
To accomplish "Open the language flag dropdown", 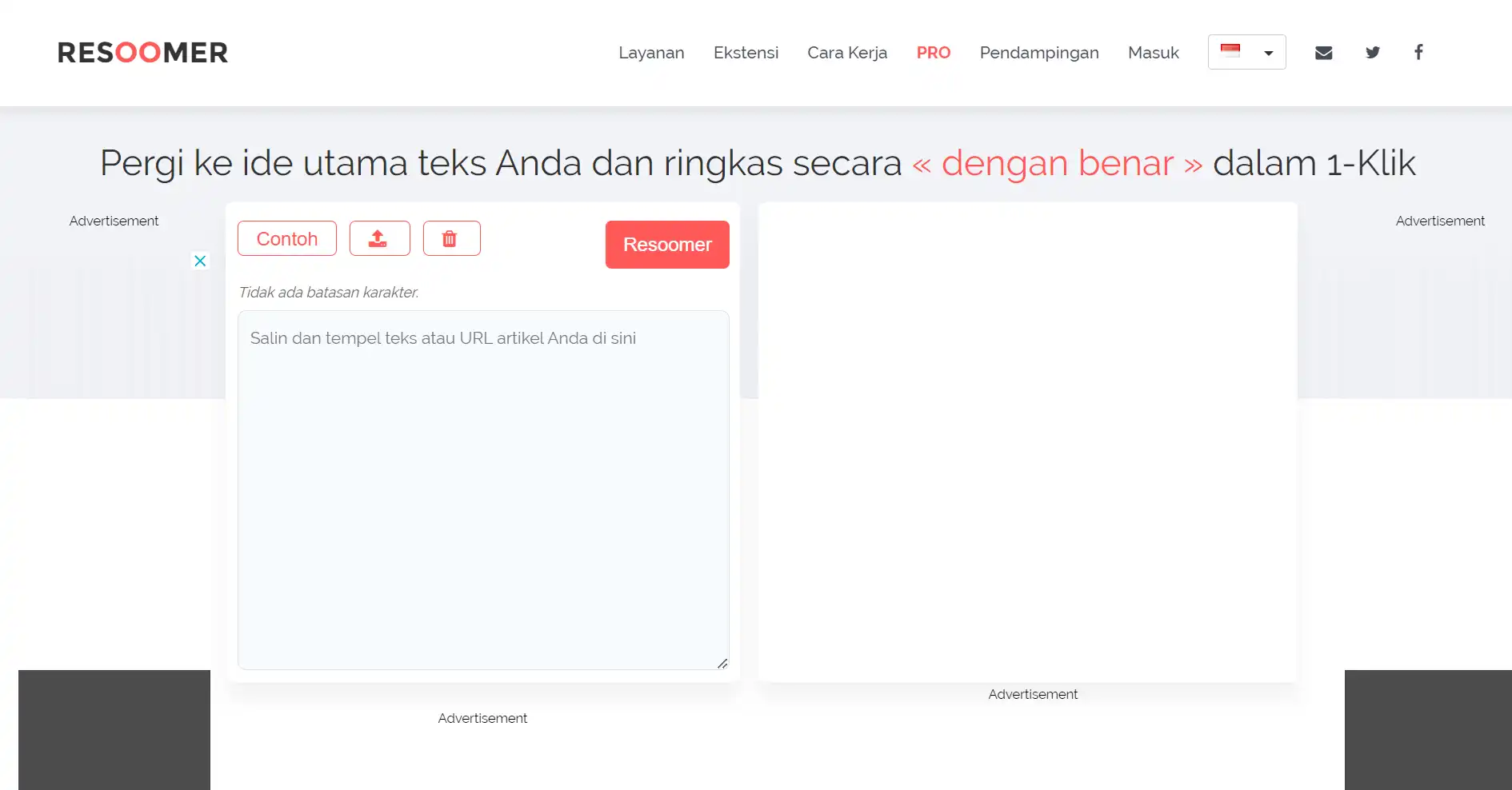I will click(x=1246, y=52).
